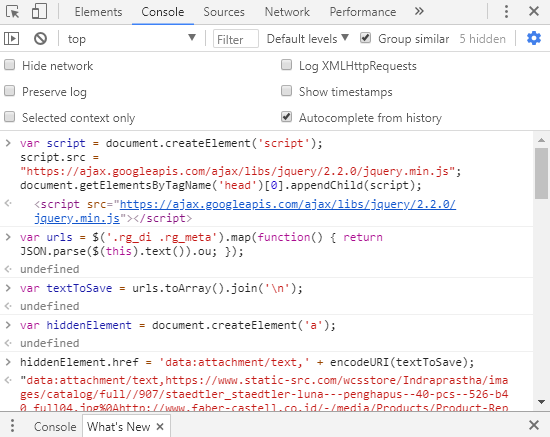The width and height of the screenshot is (550, 437).
Task: Click undefined result below textToSave
Action: click(49, 306)
